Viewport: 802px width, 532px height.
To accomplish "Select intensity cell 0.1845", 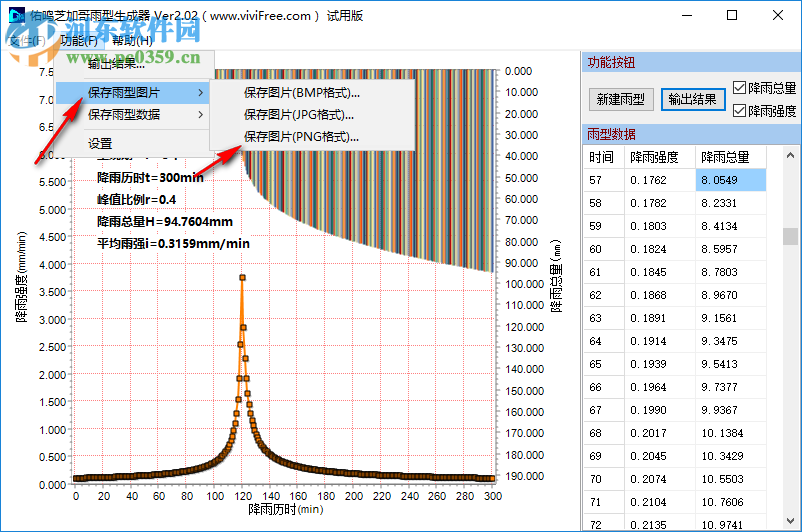I will tap(659, 272).
